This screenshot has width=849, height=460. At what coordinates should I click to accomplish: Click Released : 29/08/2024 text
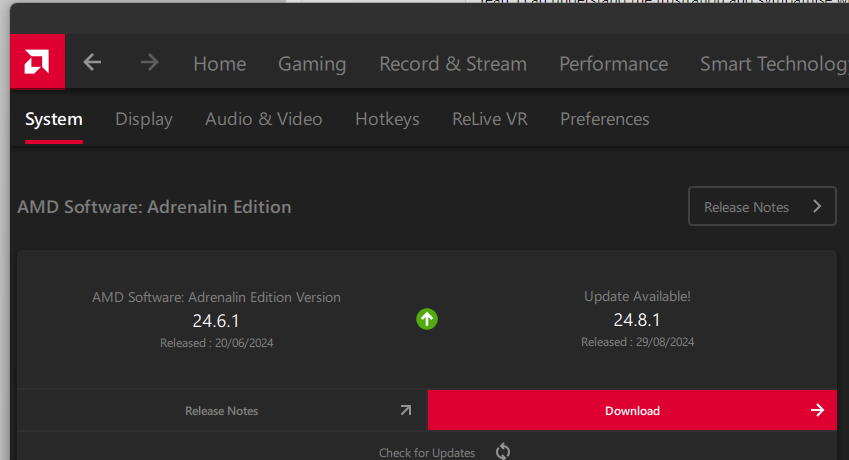[637, 342]
